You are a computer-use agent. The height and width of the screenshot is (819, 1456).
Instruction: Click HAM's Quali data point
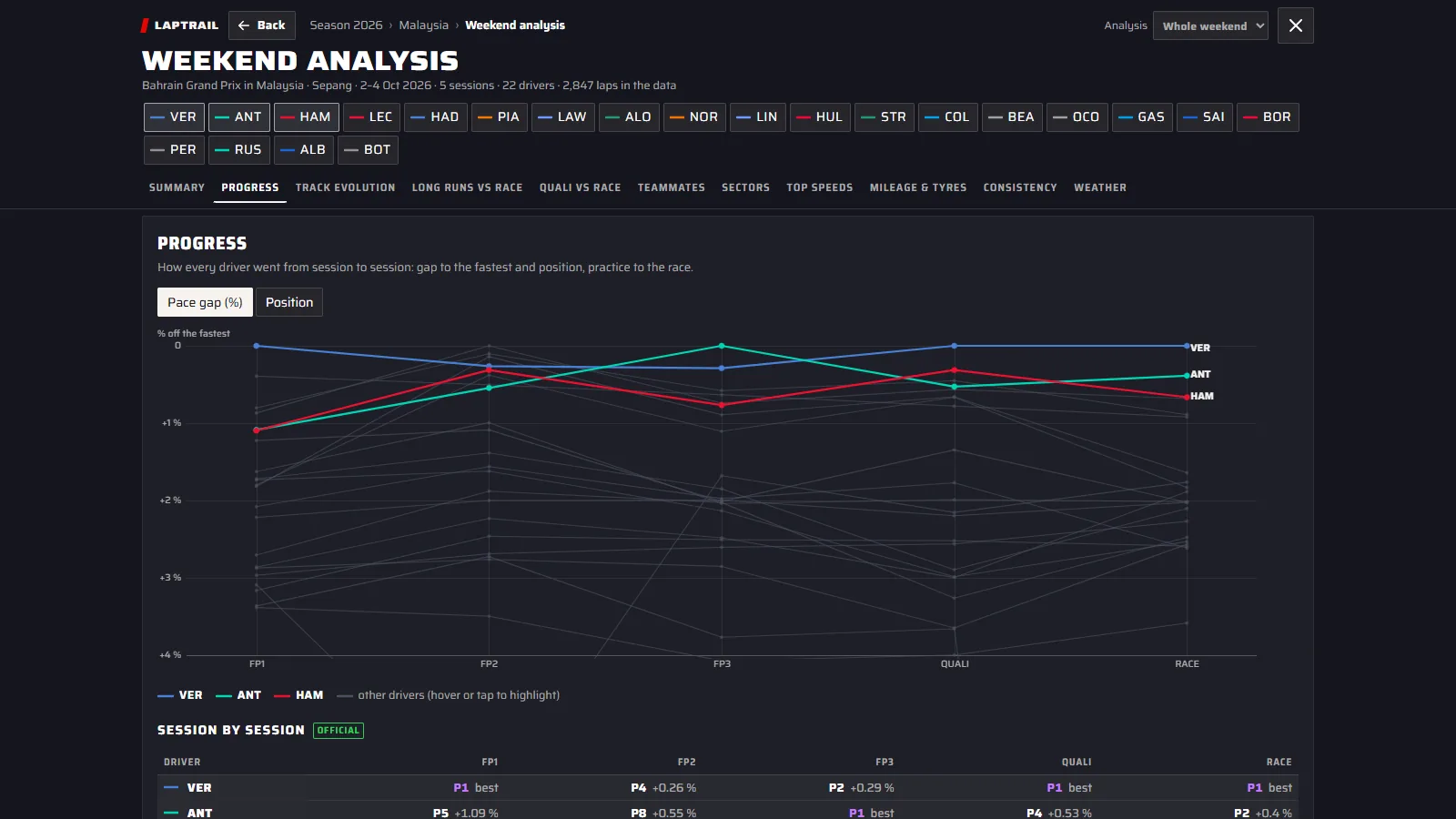point(954,370)
